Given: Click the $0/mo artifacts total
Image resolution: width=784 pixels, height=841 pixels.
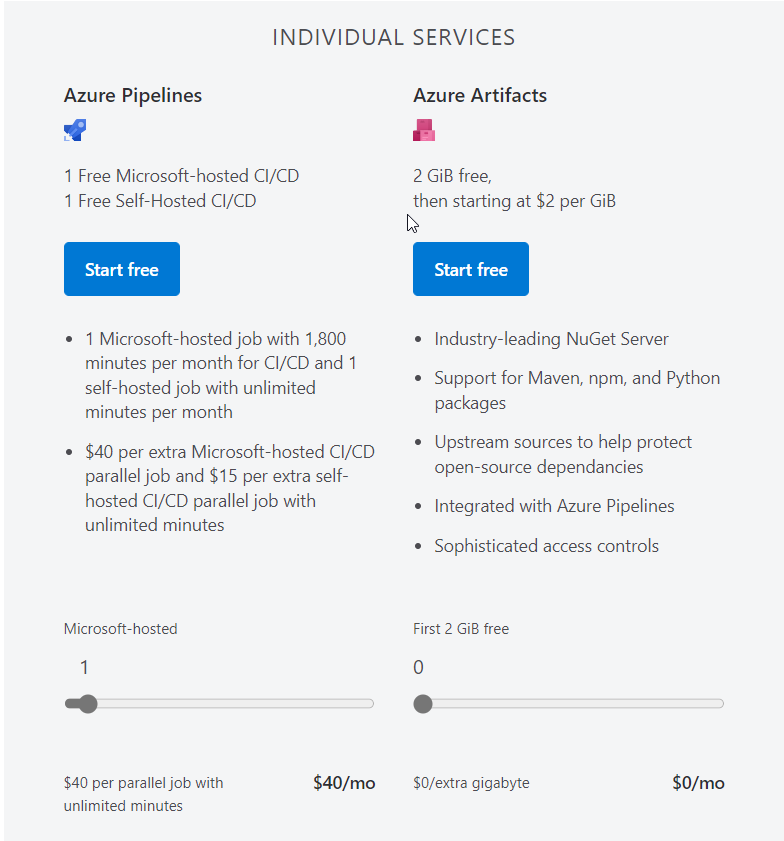Looking at the screenshot, I should click(x=698, y=783).
